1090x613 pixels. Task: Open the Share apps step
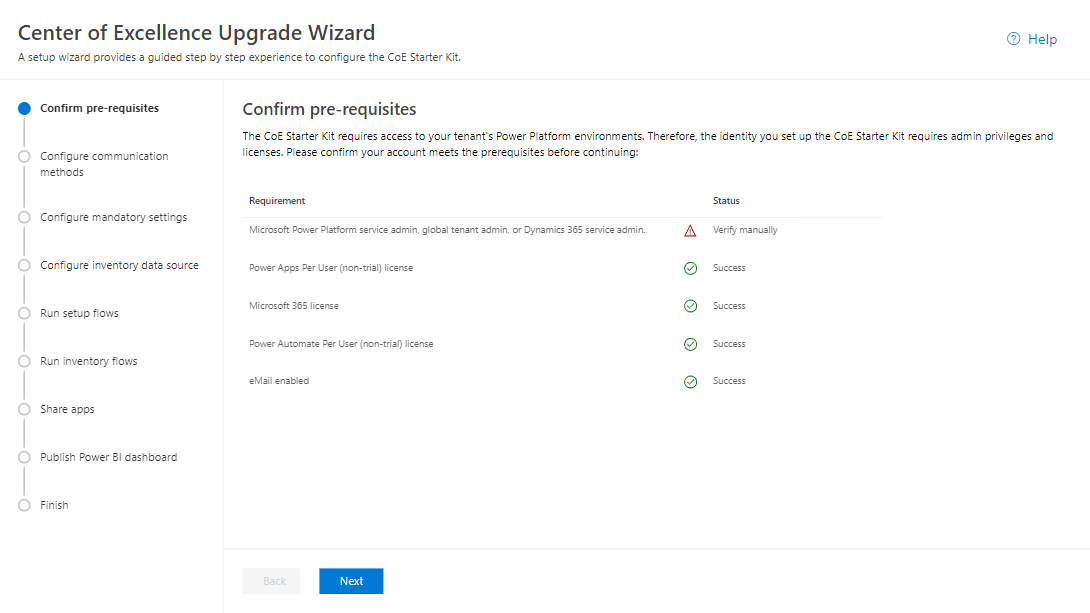[67, 409]
